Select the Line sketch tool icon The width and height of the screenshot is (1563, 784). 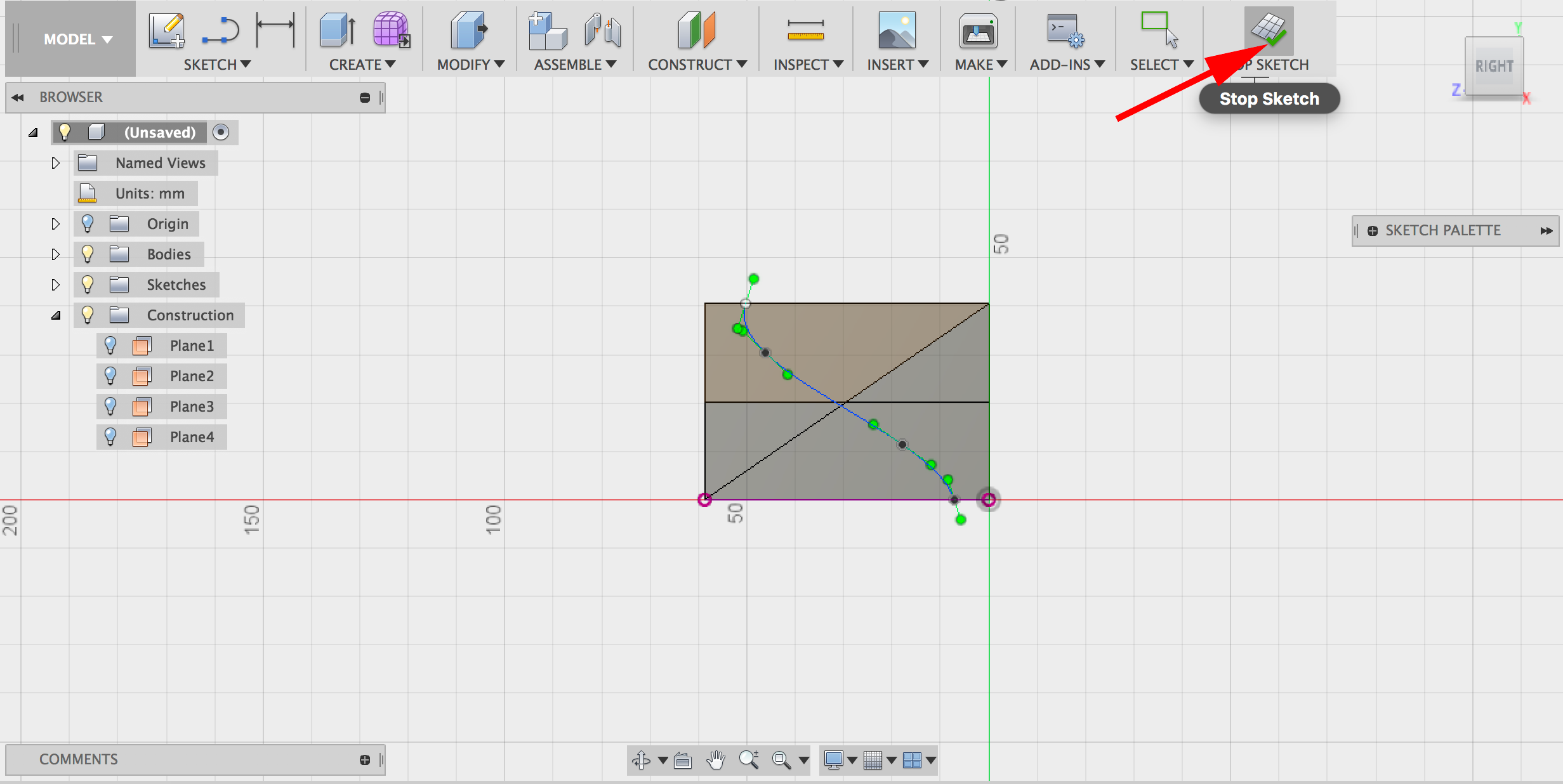point(221,30)
